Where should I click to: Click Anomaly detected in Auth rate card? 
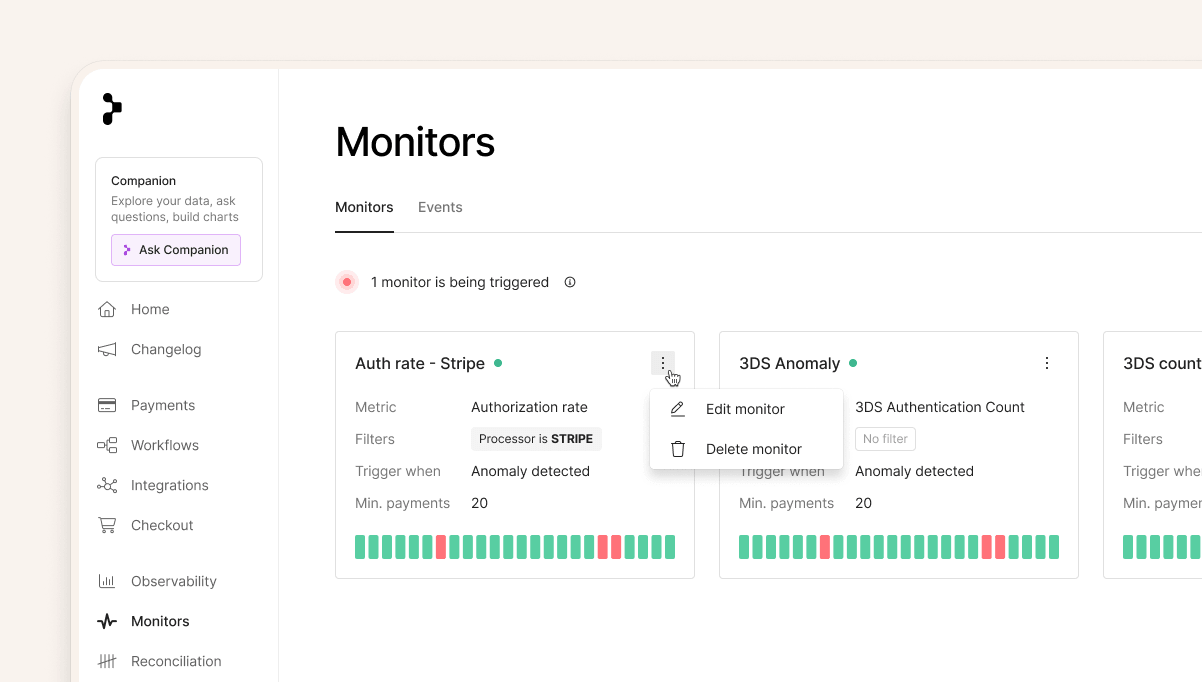[x=530, y=471]
